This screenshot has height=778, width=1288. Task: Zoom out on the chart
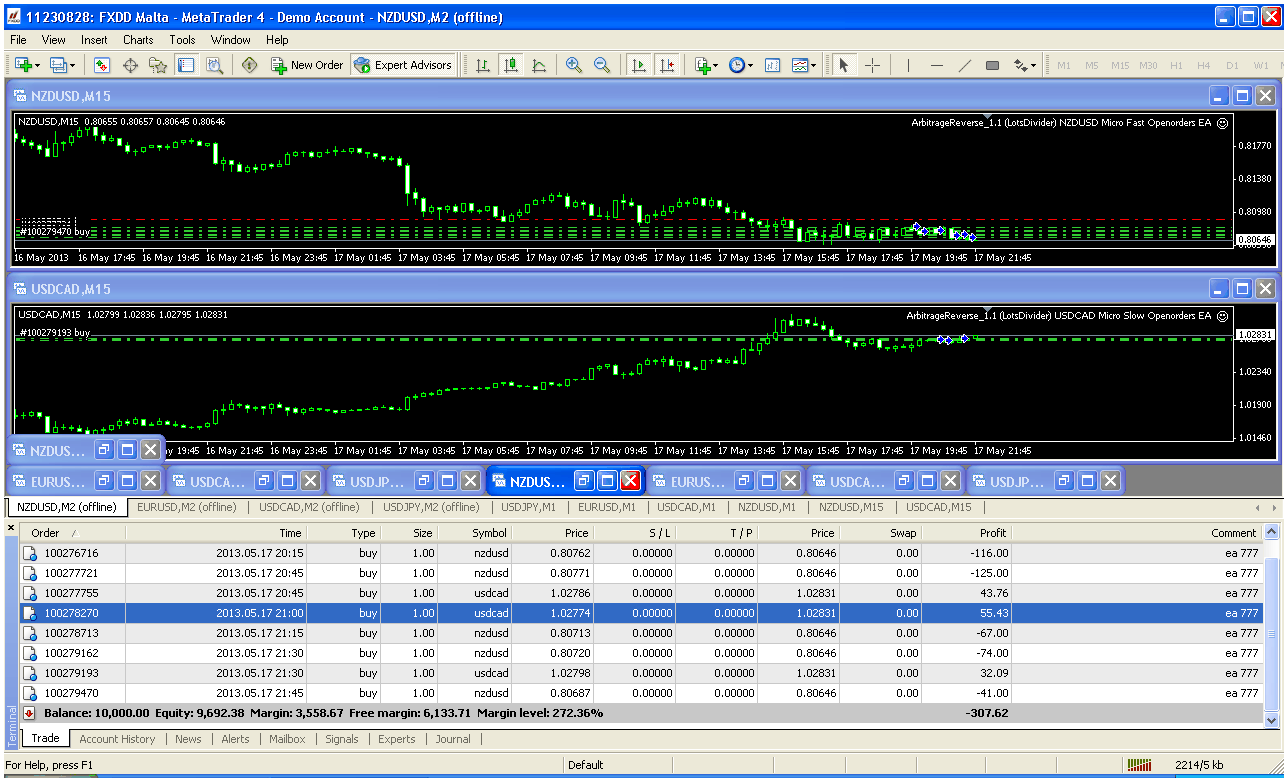pyautogui.click(x=602, y=65)
